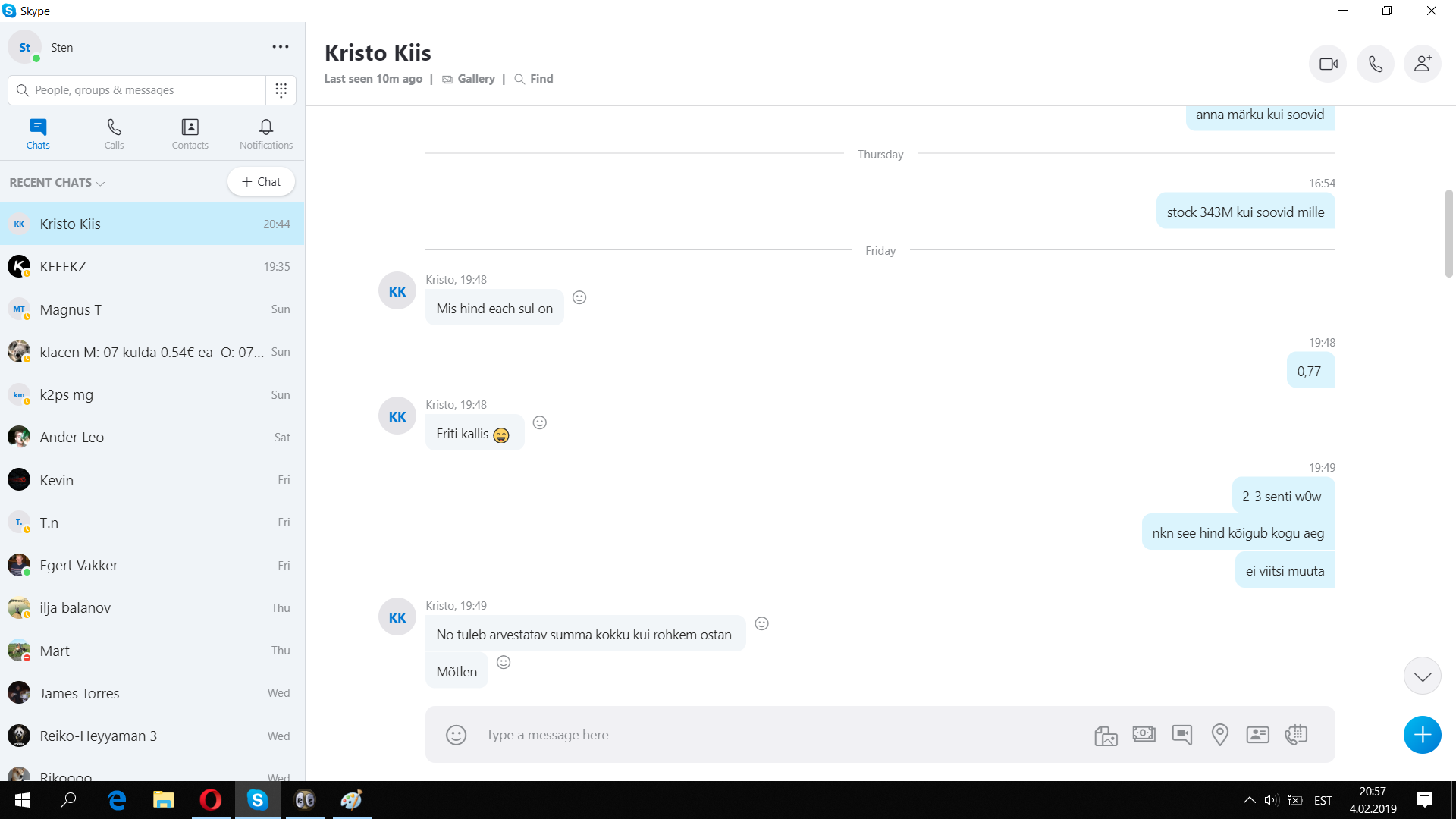
Task: Click the add files and media icon
Action: 1106,735
